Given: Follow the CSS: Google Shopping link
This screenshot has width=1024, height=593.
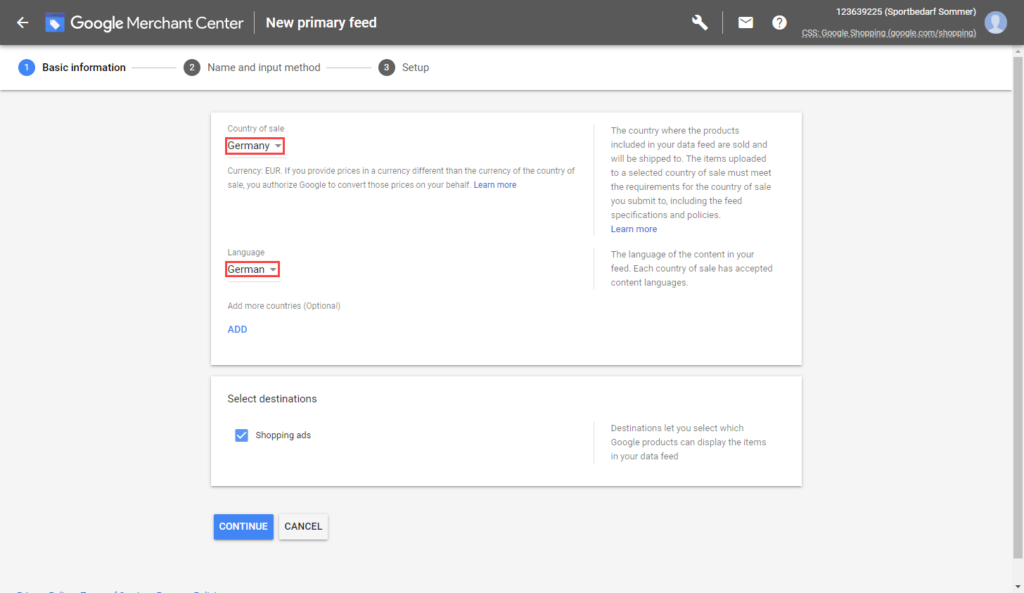Looking at the screenshot, I should click(889, 33).
